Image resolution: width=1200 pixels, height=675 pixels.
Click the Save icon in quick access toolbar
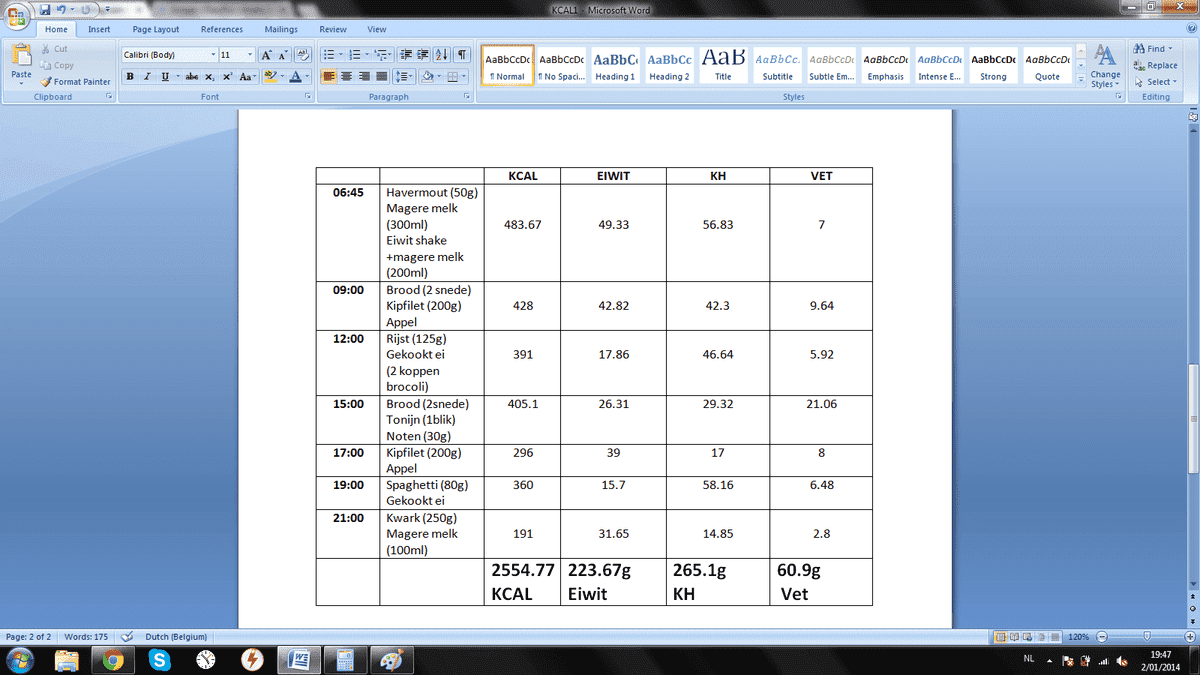[45, 11]
